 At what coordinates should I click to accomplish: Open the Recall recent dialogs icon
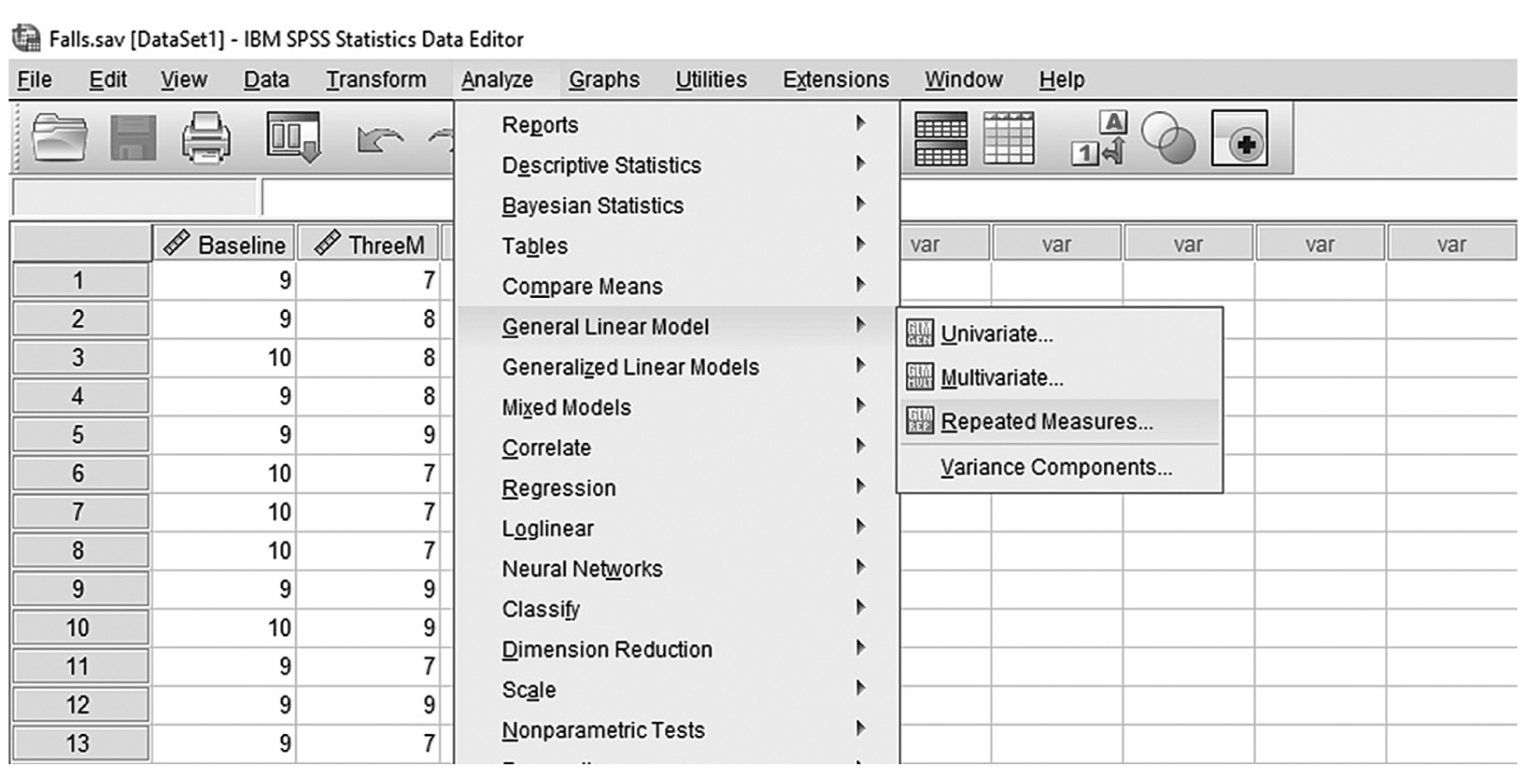[293, 138]
